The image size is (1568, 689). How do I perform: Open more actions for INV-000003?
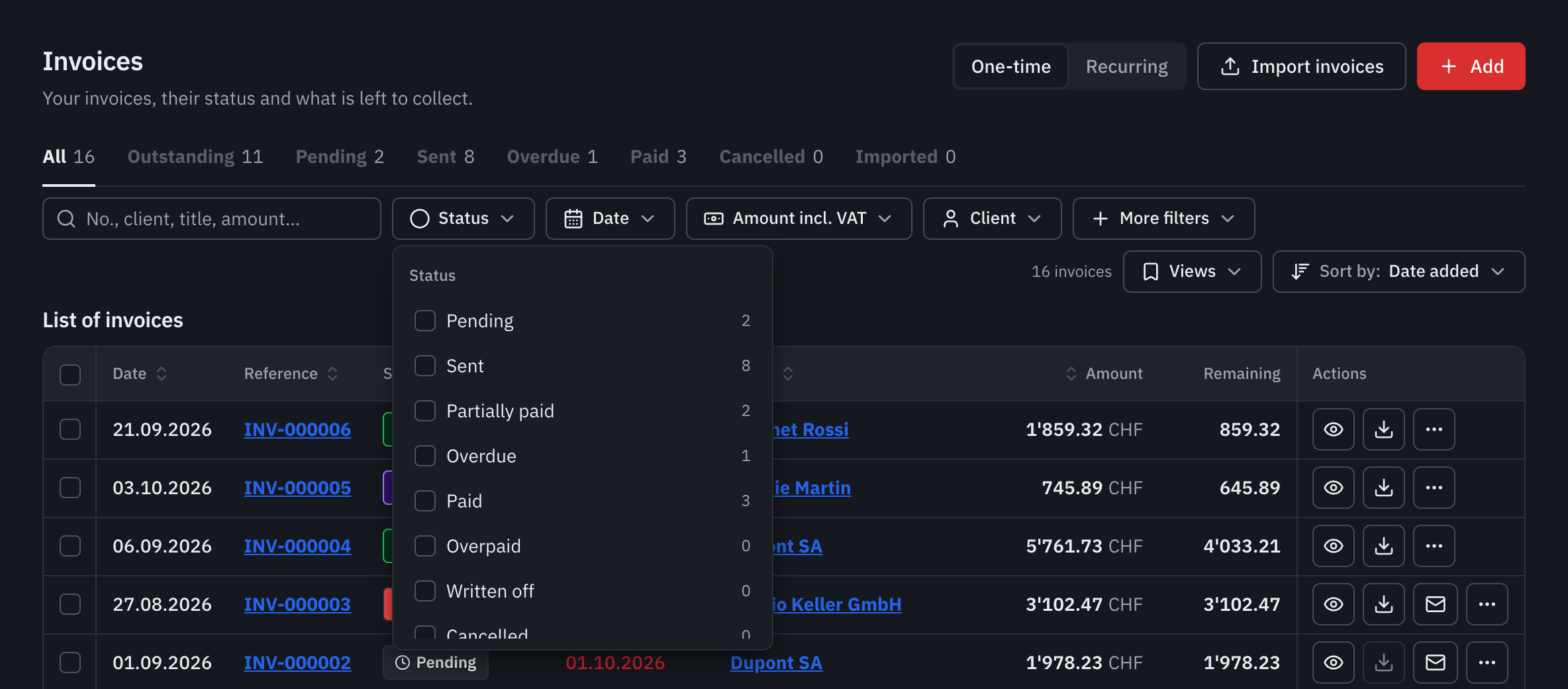click(1487, 604)
